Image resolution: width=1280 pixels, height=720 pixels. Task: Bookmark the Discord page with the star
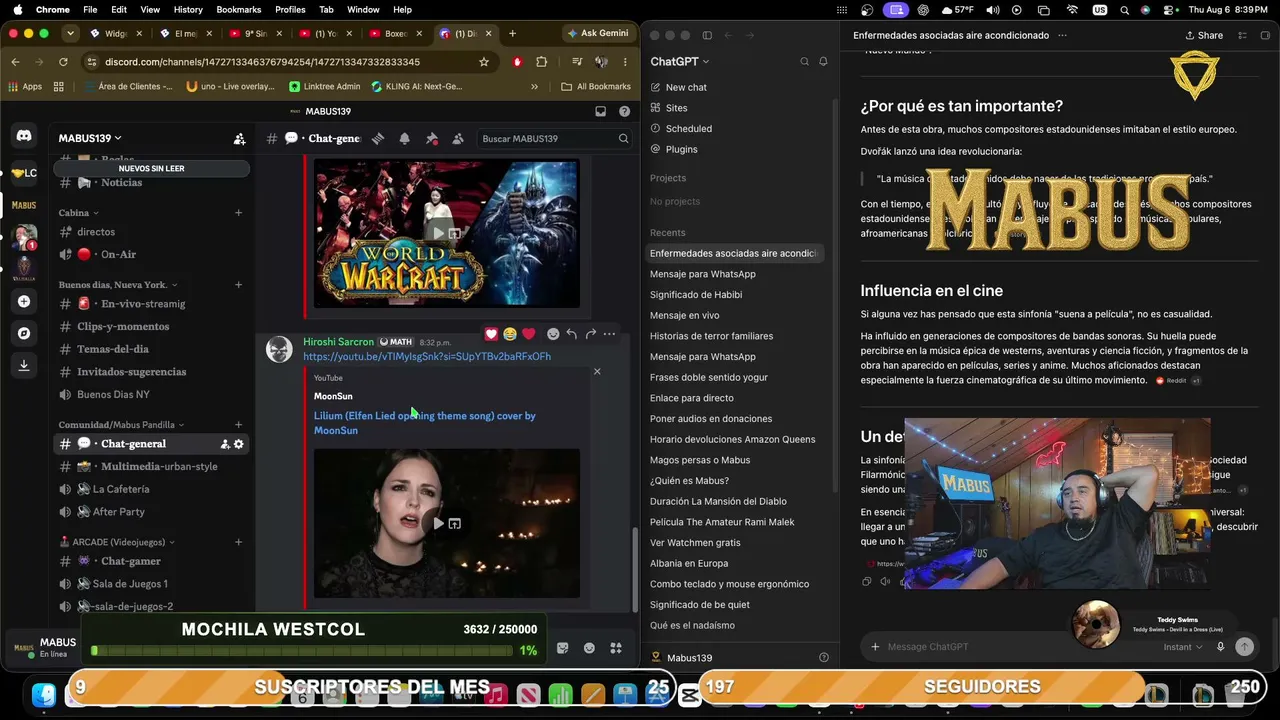pyautogui.click(x=484, y=62)
